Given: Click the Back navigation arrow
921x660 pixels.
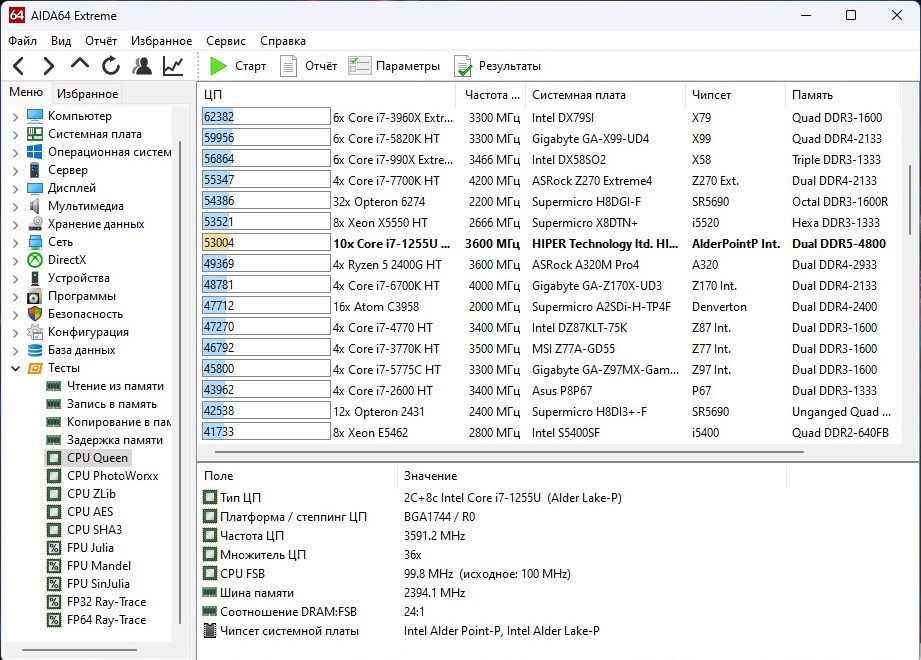Looking at the screenshot, I should [19, 66].
